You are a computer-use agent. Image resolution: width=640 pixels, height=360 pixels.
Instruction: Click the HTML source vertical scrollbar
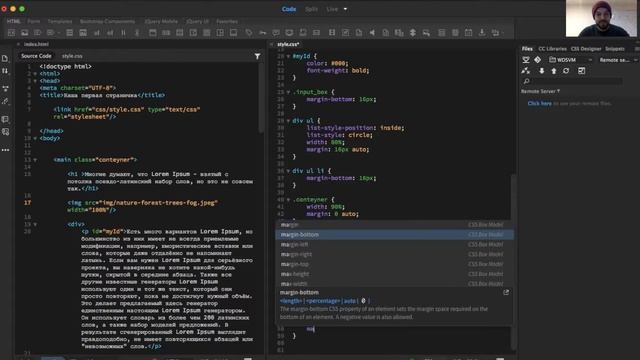[x=261, y=98]
